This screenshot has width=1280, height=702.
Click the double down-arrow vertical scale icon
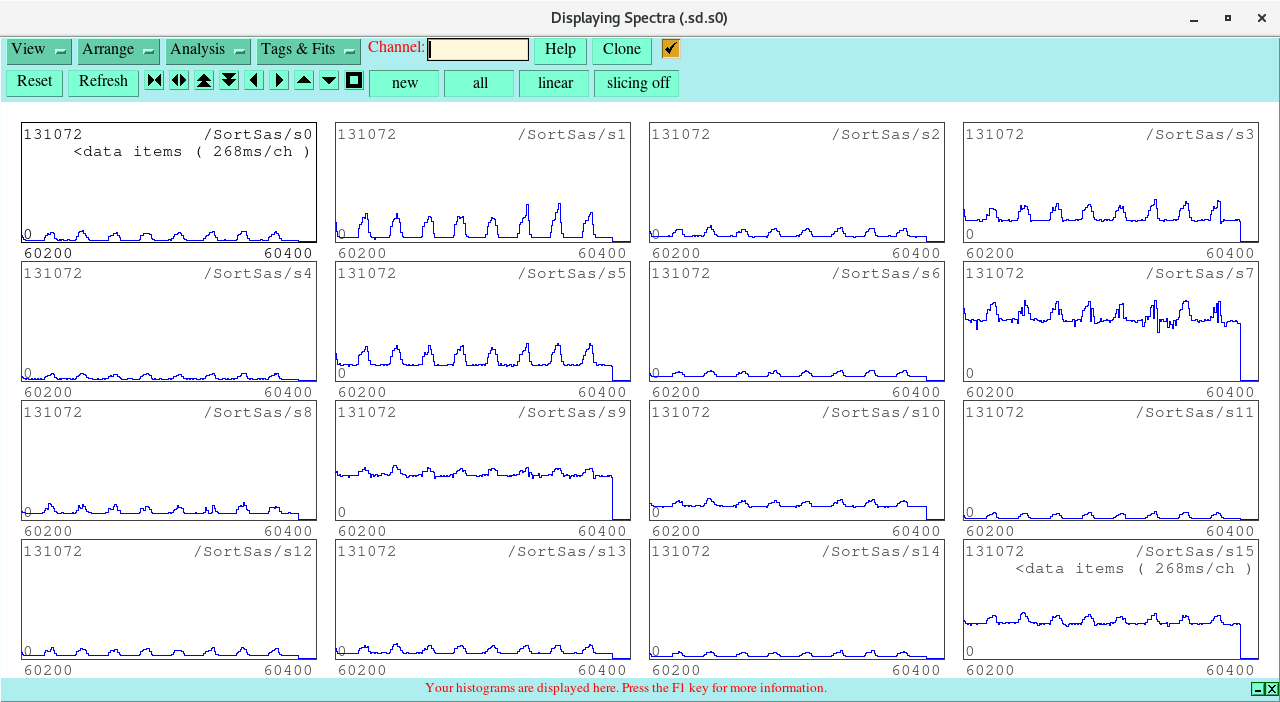229,81
